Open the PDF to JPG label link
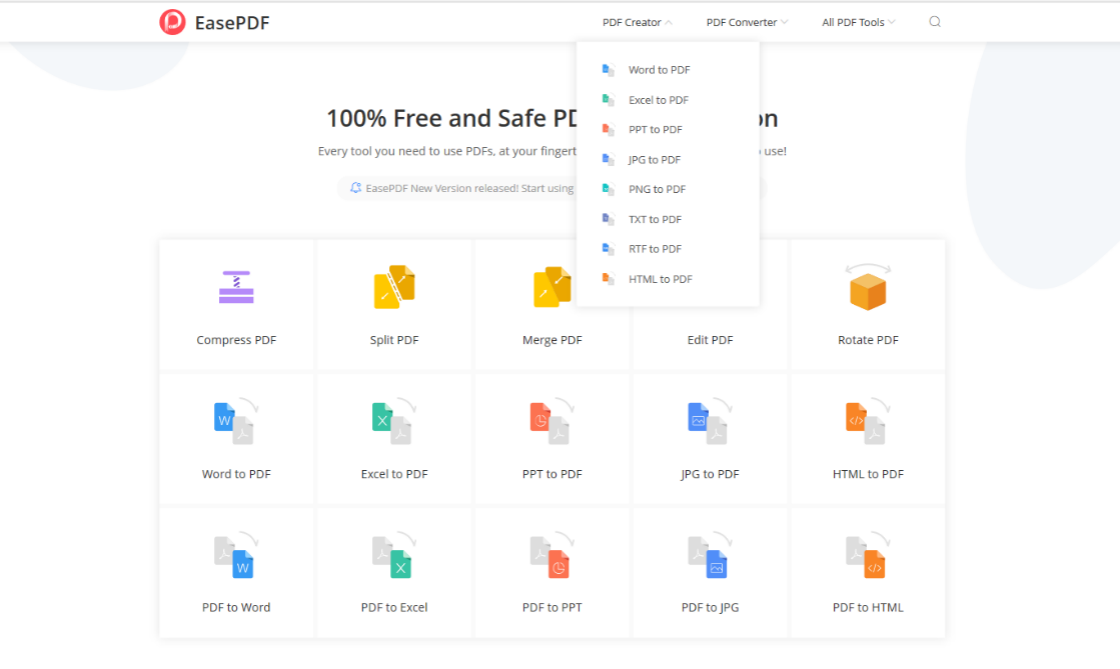The image size is (1120, 669). [710, 608]
